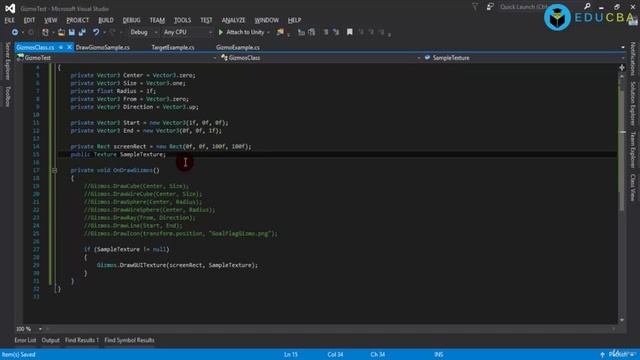
Task: Click the notifications flag icon
Action: tap(475, 7)
